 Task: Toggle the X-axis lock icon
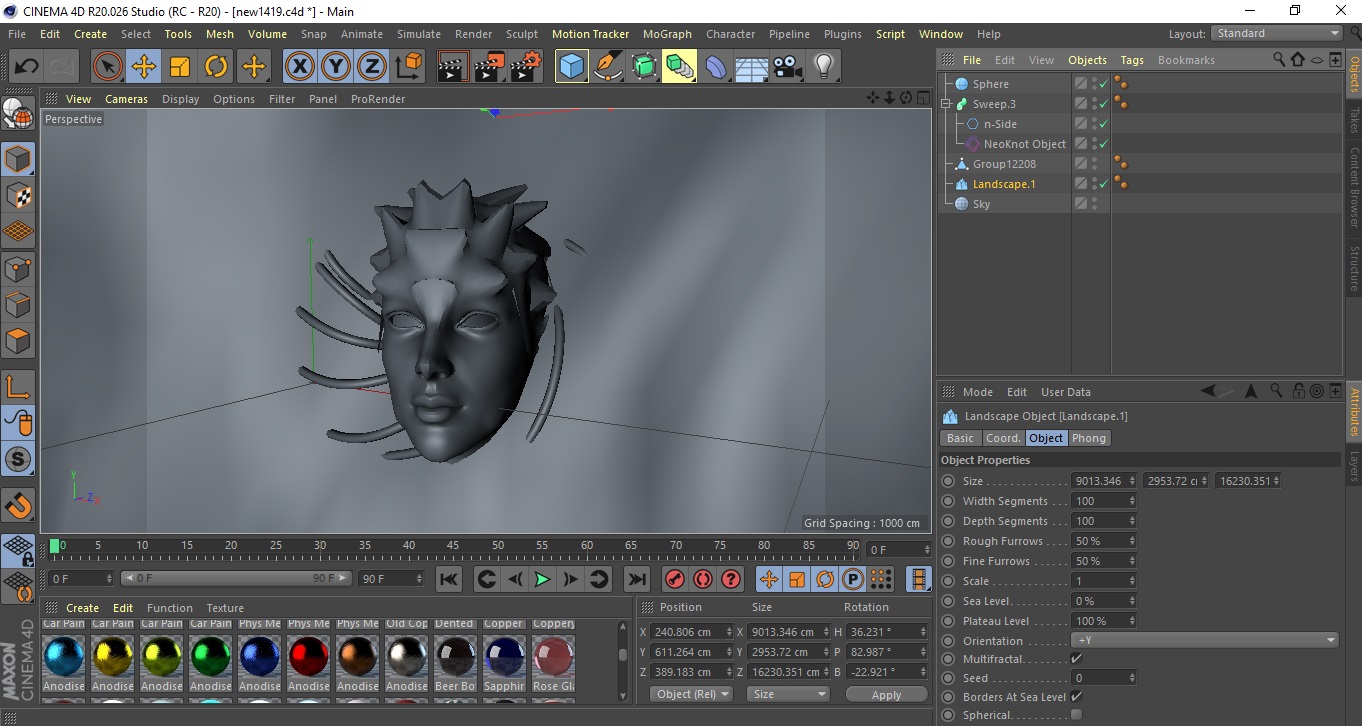coord(299,67)
